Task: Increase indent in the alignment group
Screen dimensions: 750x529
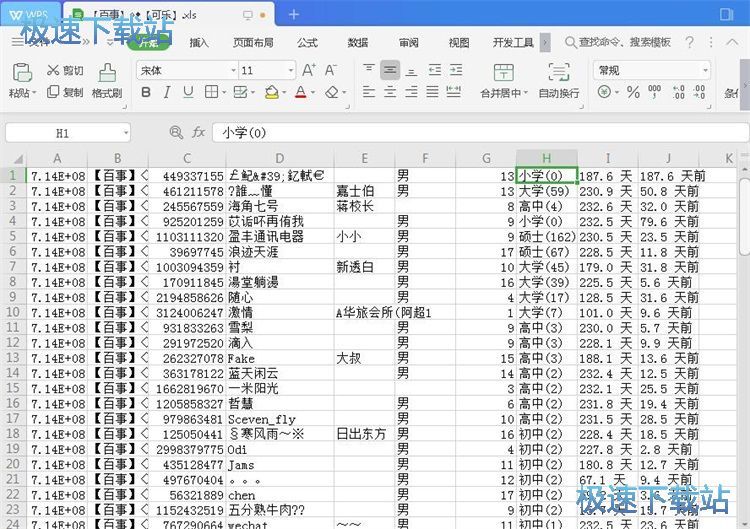Action: pos(456,70)
